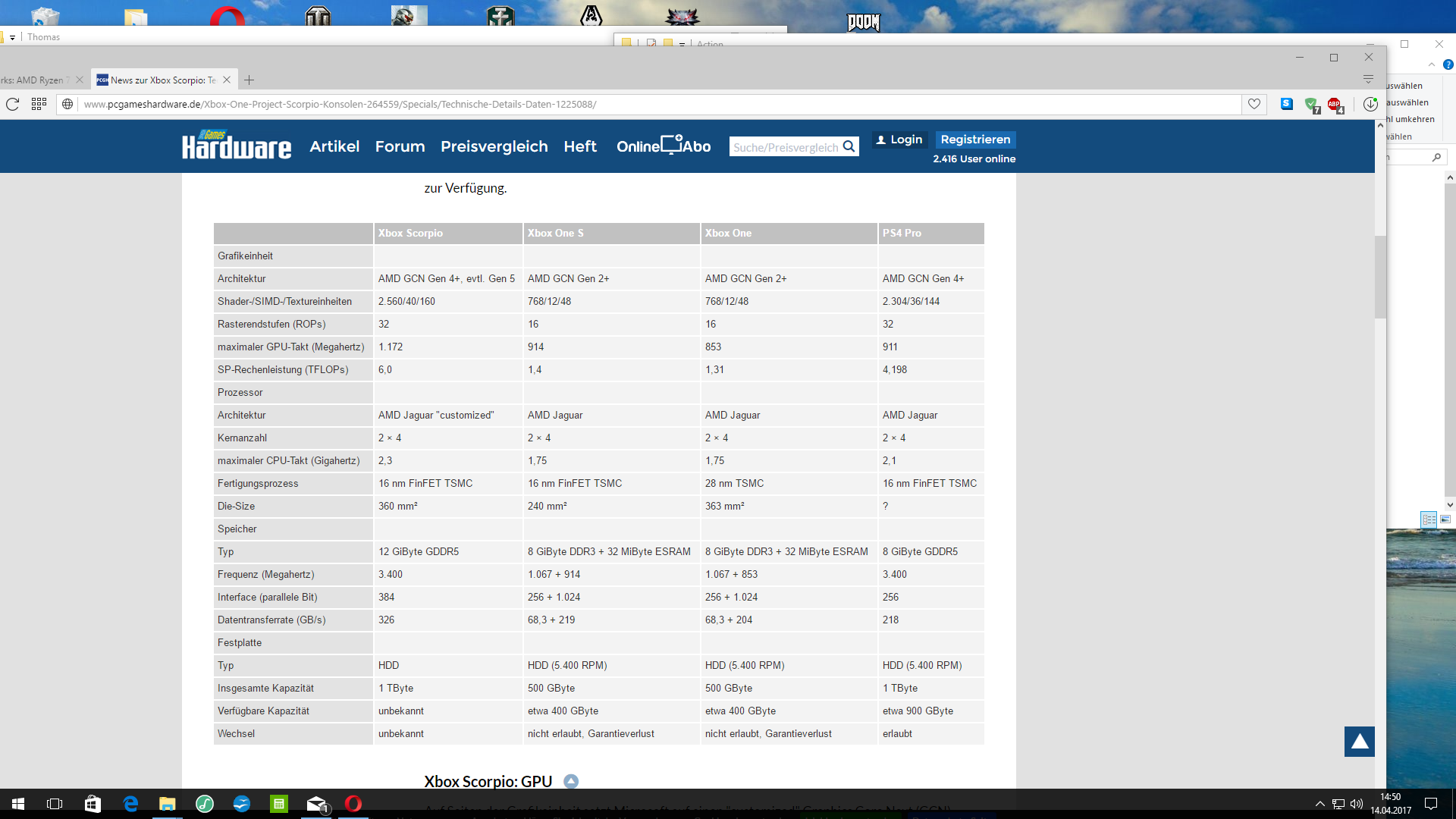The image size is (1456, 819).
Task: Click the Registrieren link
Action: (975, 140)
